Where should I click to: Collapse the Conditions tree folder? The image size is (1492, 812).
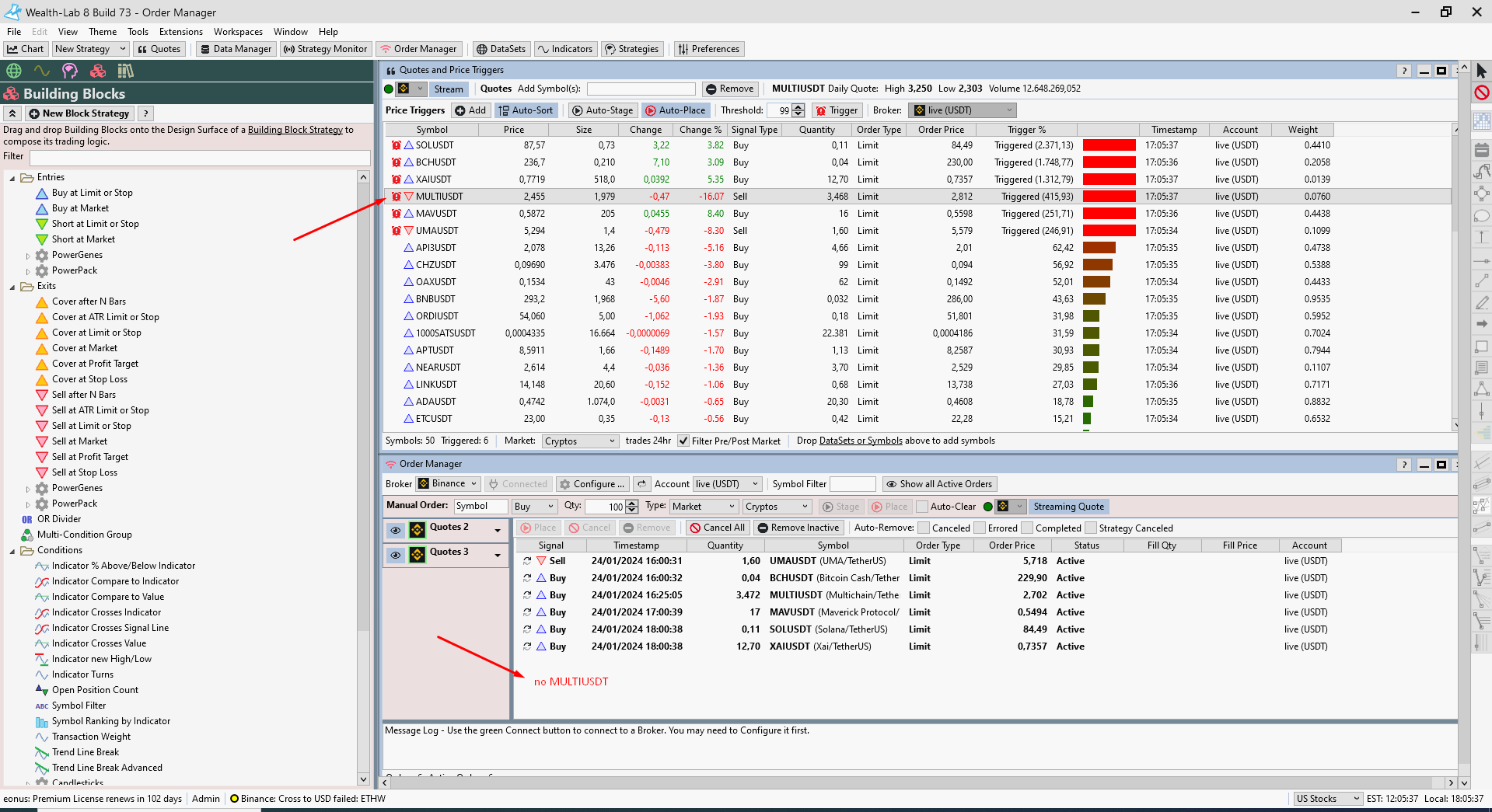click(12, 551)
